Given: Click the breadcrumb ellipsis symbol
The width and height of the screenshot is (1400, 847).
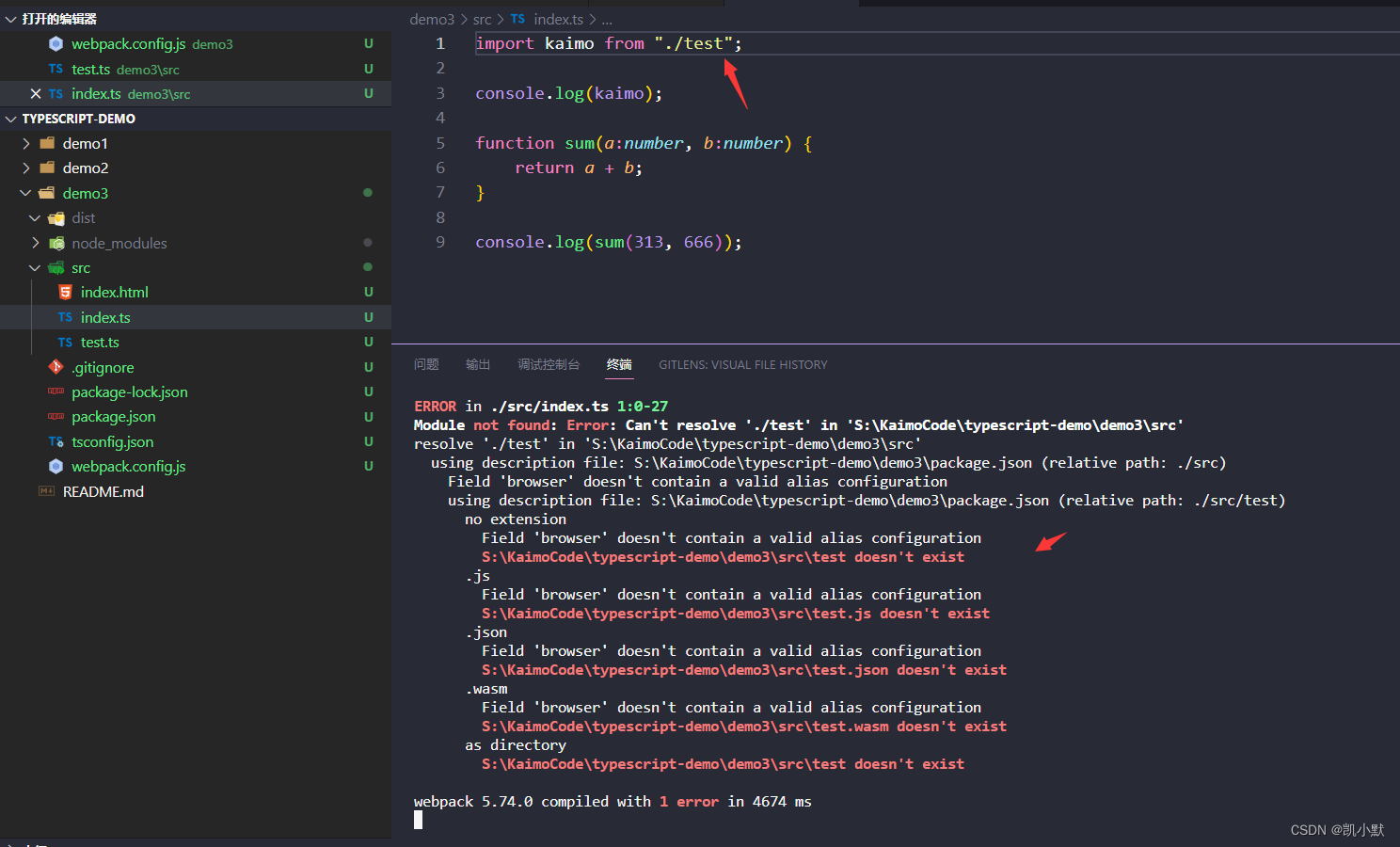Looking at the screenshot, I should coord(607,20).
